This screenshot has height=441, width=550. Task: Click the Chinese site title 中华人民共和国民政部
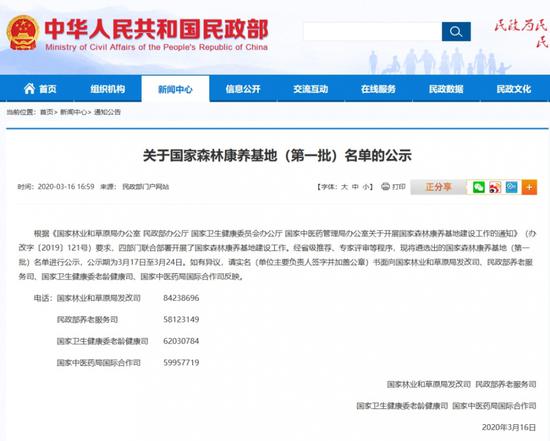coord(156,29)
